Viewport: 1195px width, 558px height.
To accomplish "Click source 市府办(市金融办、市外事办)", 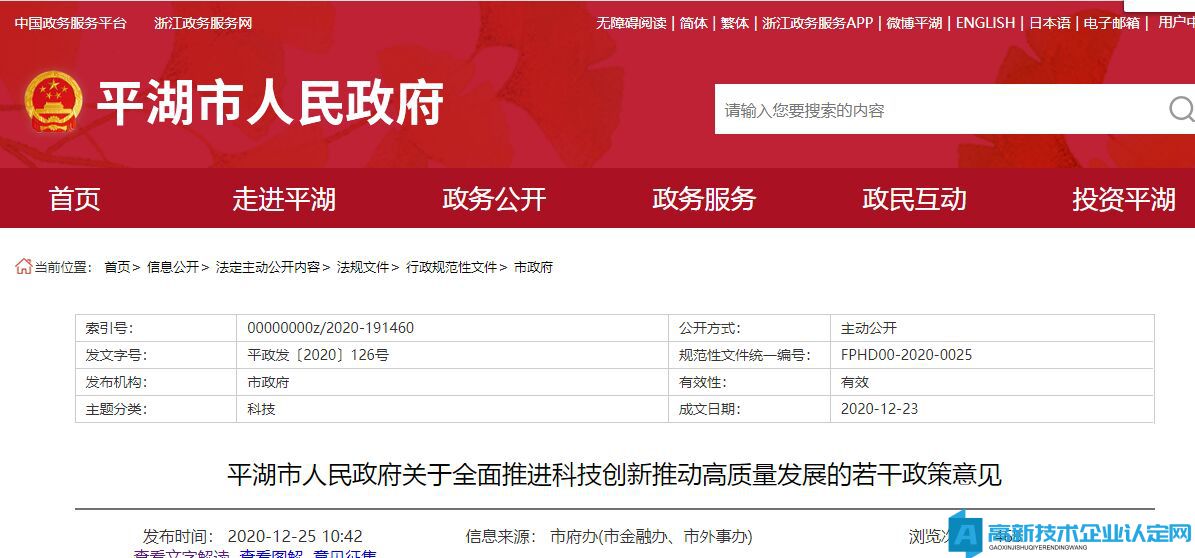I will (651, 536).
